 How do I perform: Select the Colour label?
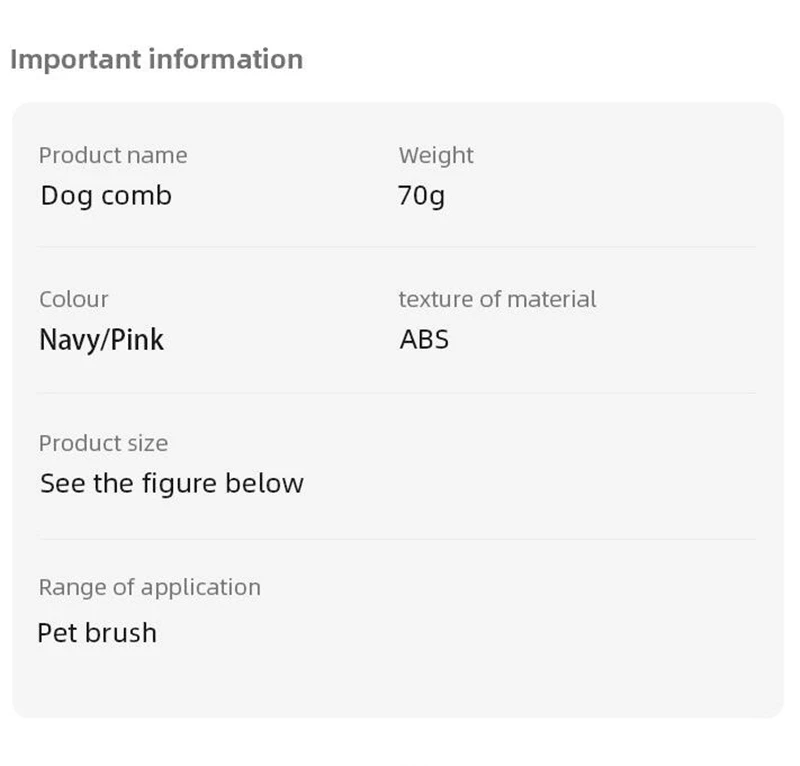coord(74,300)
